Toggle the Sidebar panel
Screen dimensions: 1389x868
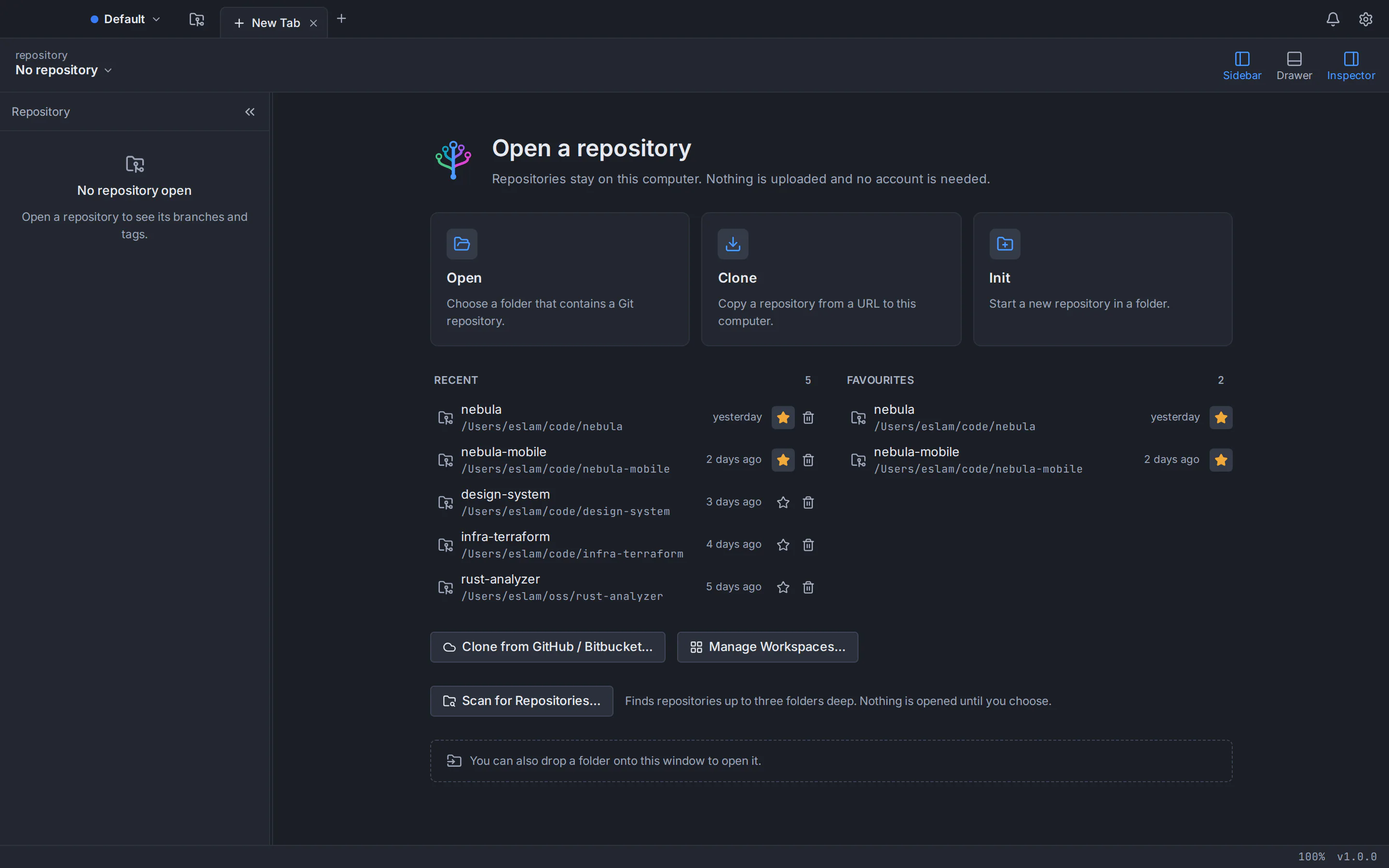tap(1242, 66)
